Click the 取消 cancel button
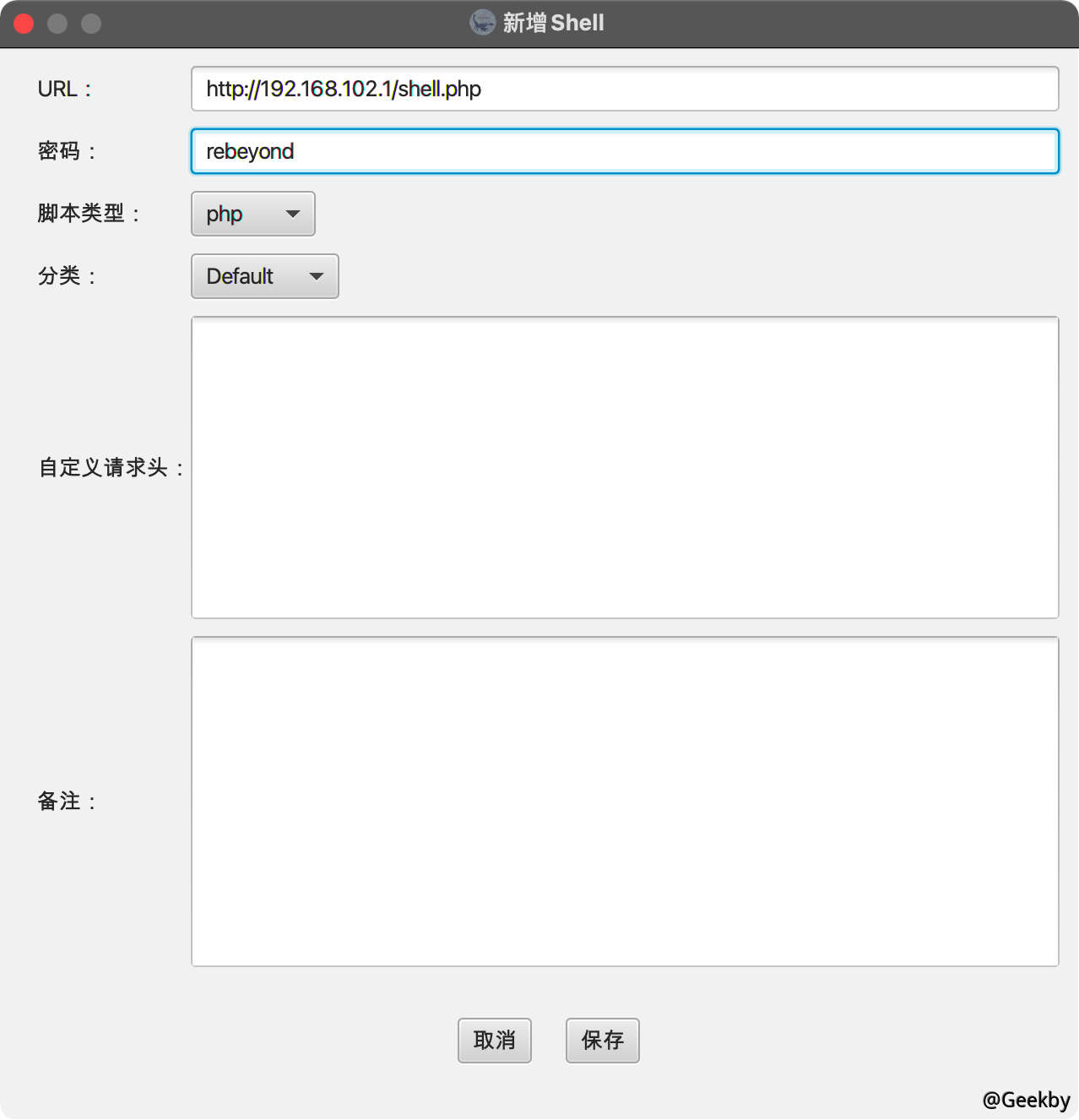This screenshot has height=1120, width=1079. pyautogui.click(x=494, y=1041)
